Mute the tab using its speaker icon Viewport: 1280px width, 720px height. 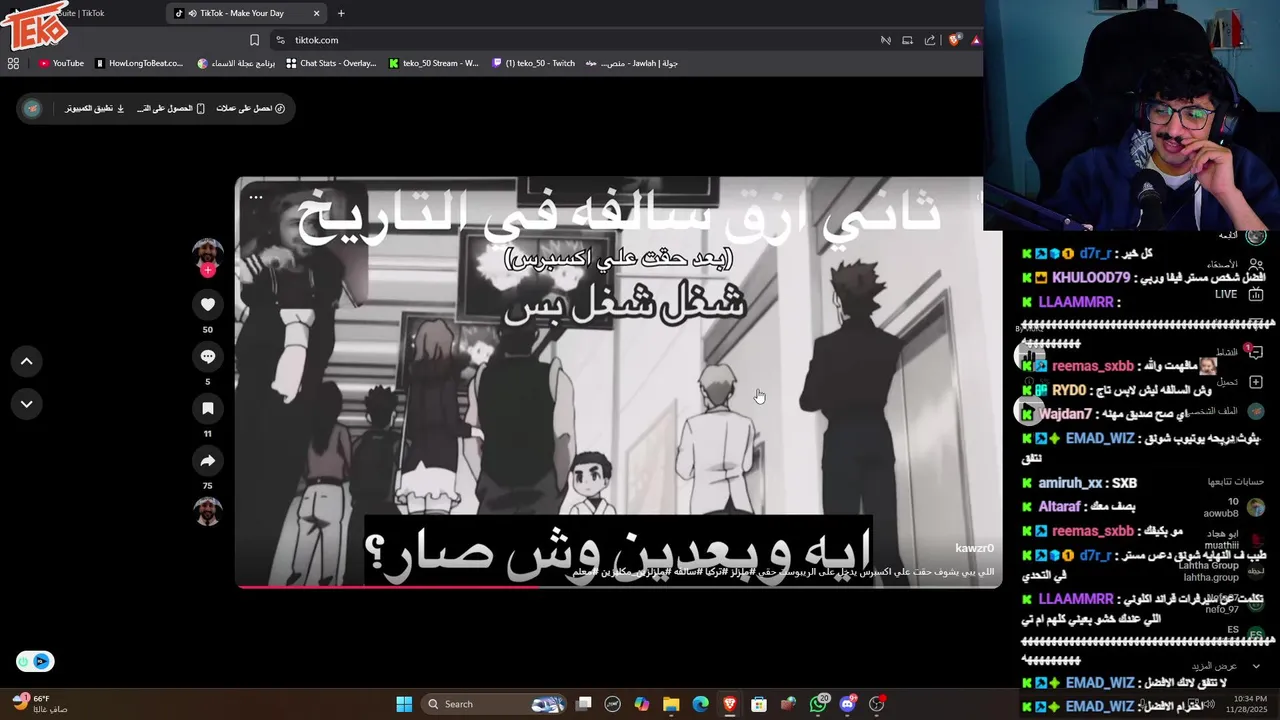point(191,13)
